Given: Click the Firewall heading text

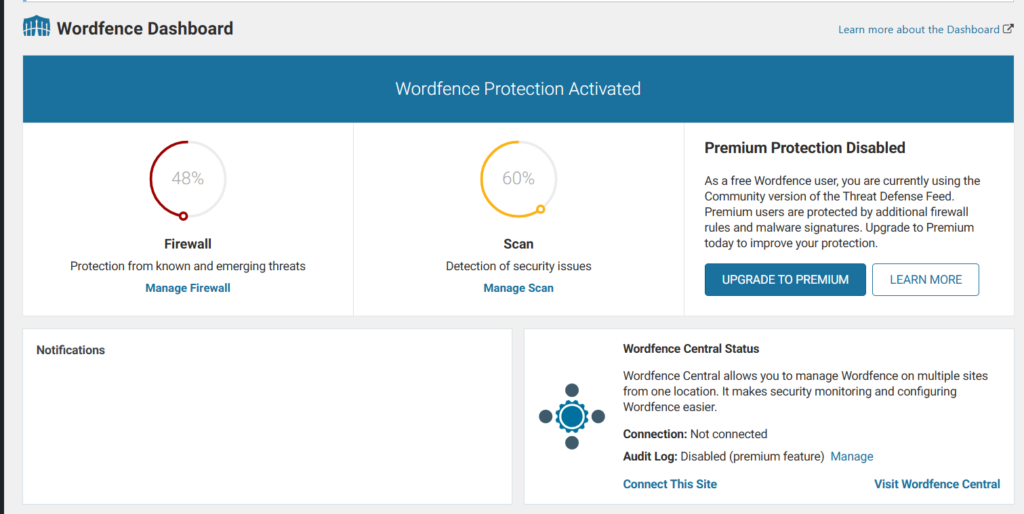Looking at the screenshot, I should (188, 244).
